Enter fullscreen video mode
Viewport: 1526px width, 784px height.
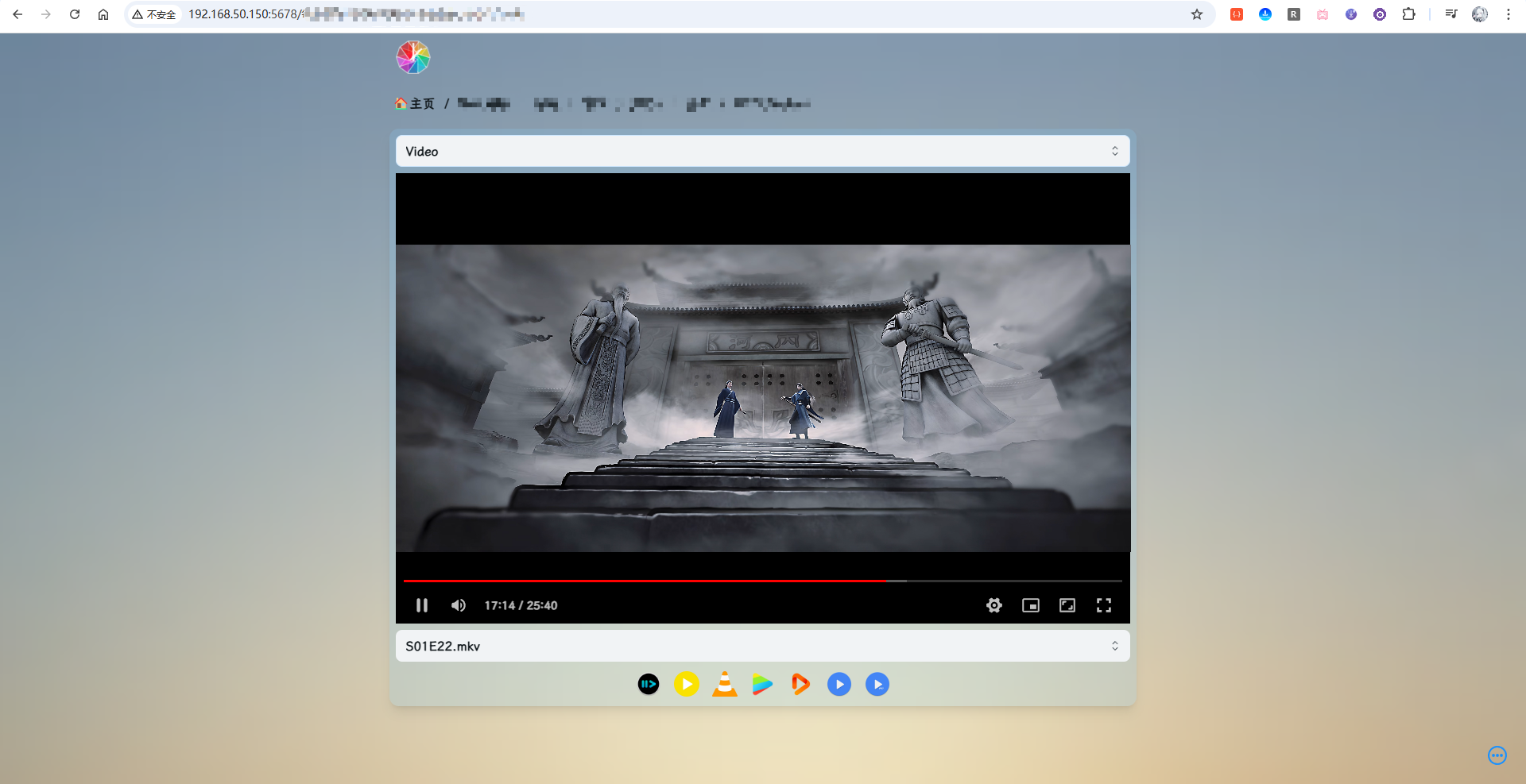1103,605
